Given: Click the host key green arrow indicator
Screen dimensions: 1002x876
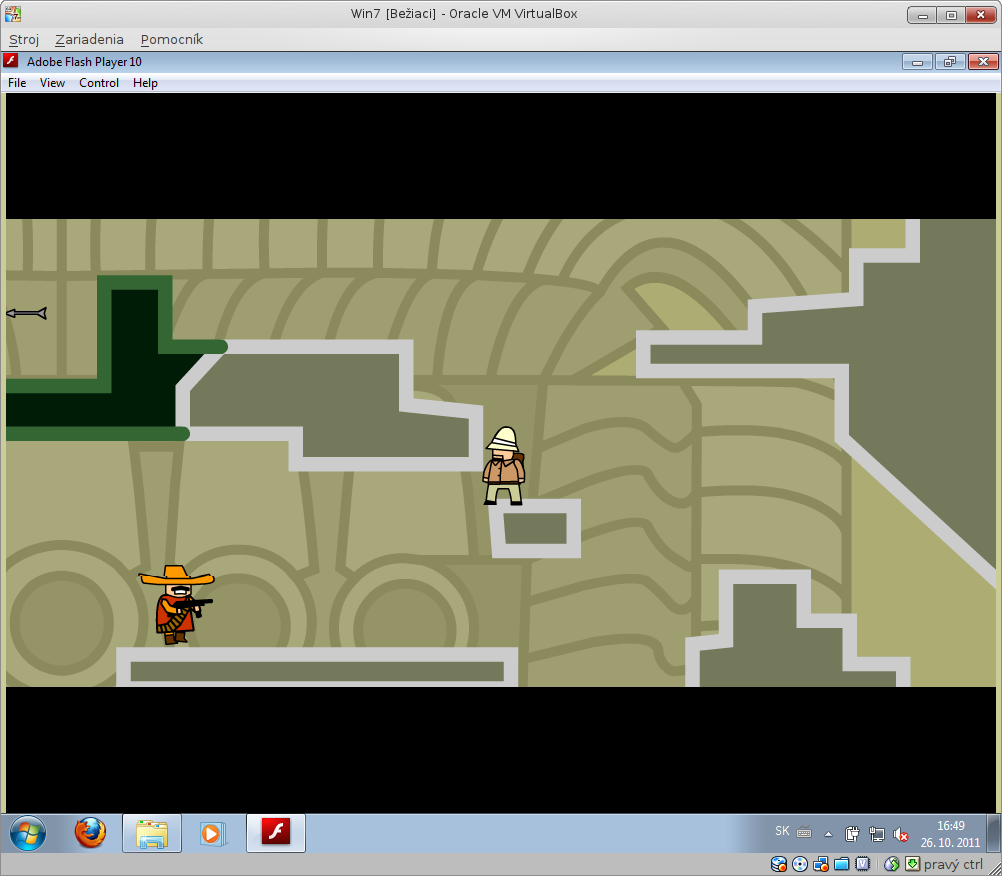Looking at the screenshot, I should pyautogui.click(x=913, y=864).
